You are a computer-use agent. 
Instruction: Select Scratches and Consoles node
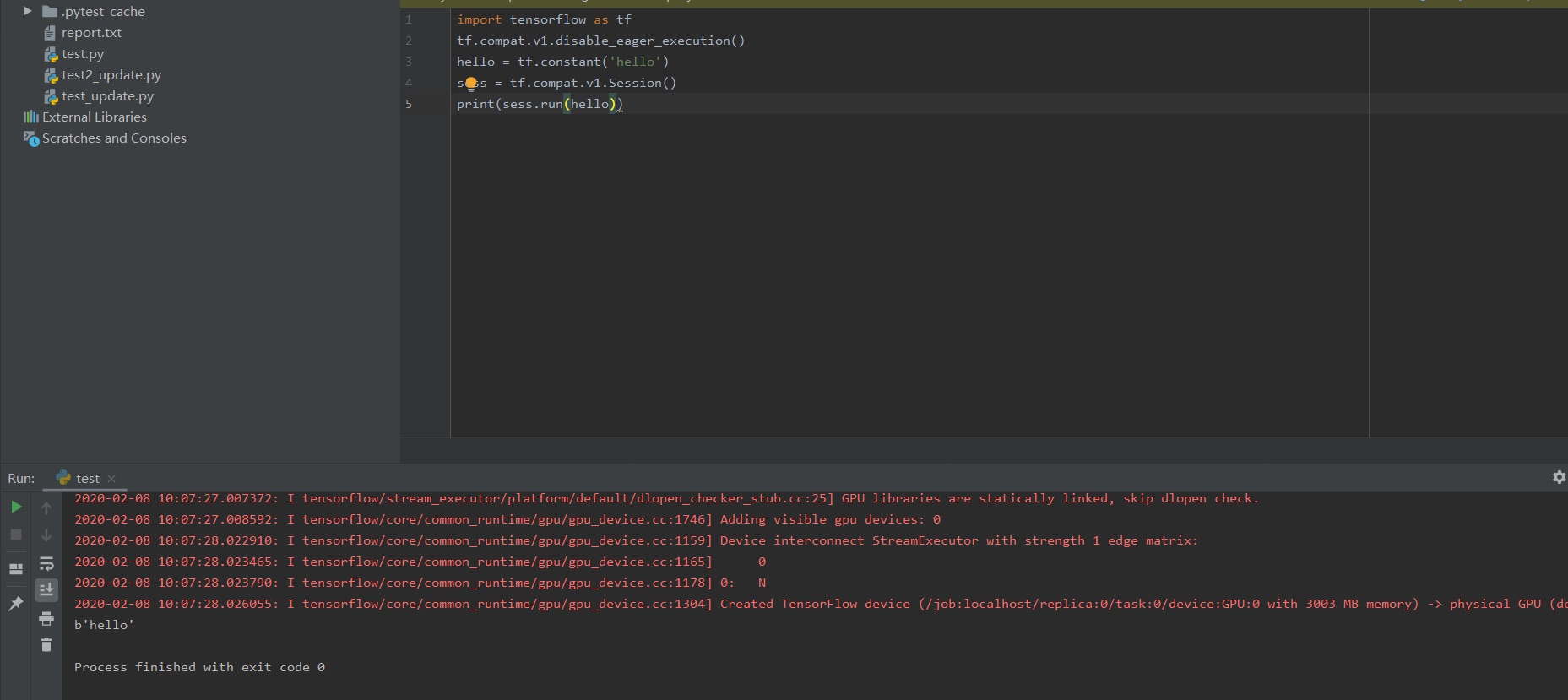(114, 138)
